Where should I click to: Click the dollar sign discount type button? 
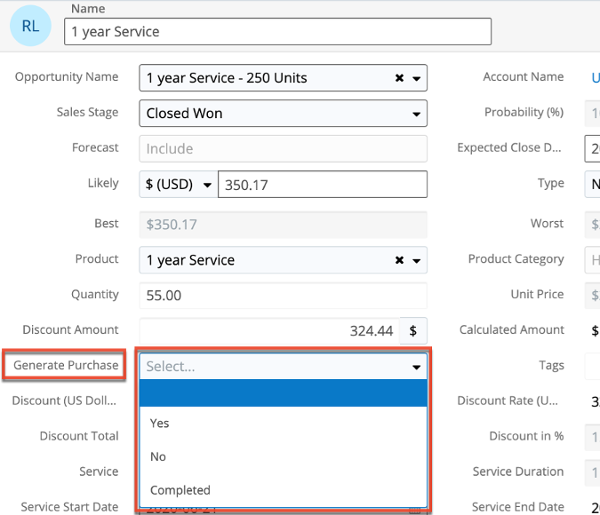coord(413,330)
